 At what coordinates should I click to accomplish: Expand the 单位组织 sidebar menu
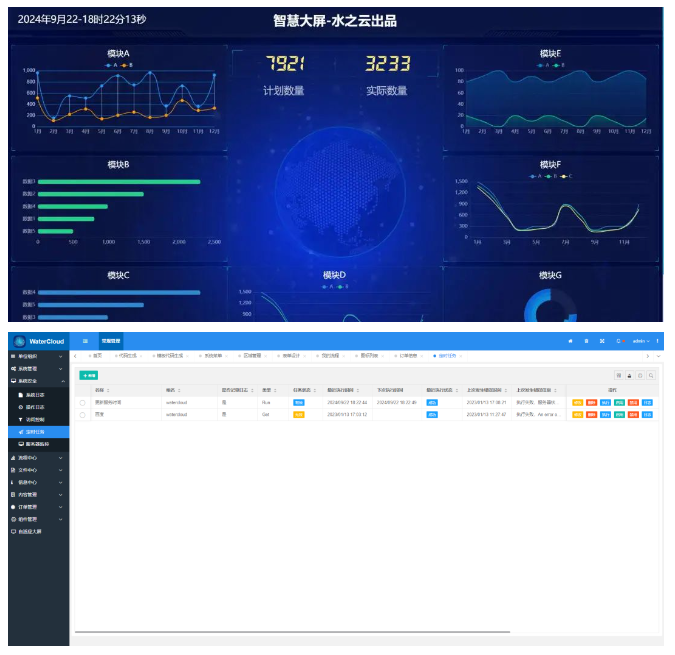[x=38, y=356]
